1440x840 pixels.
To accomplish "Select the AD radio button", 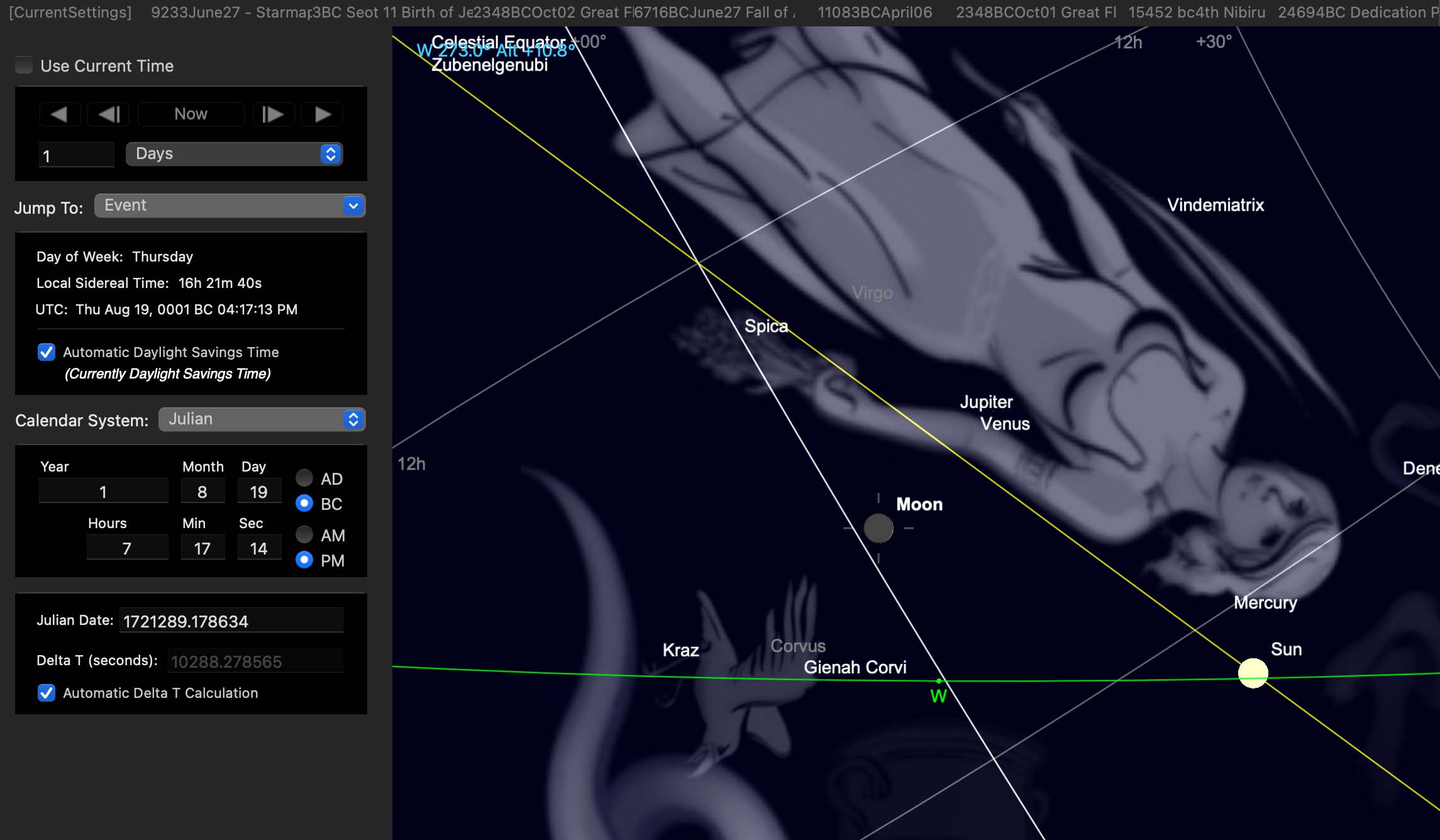I will coord(304,478).
